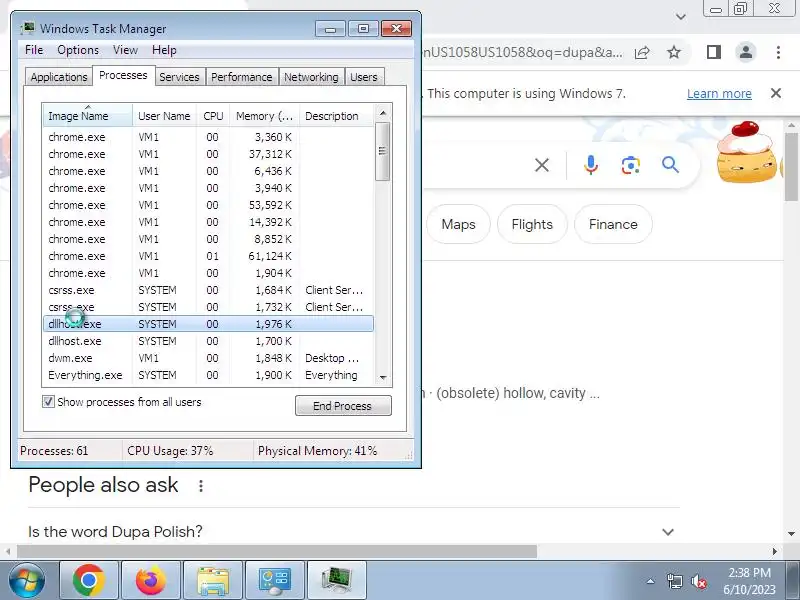Image resolution: width=800 pixels, height=600 pixels.
Task: Show hidden tray icons arrow
Action: tap(651, 581)
